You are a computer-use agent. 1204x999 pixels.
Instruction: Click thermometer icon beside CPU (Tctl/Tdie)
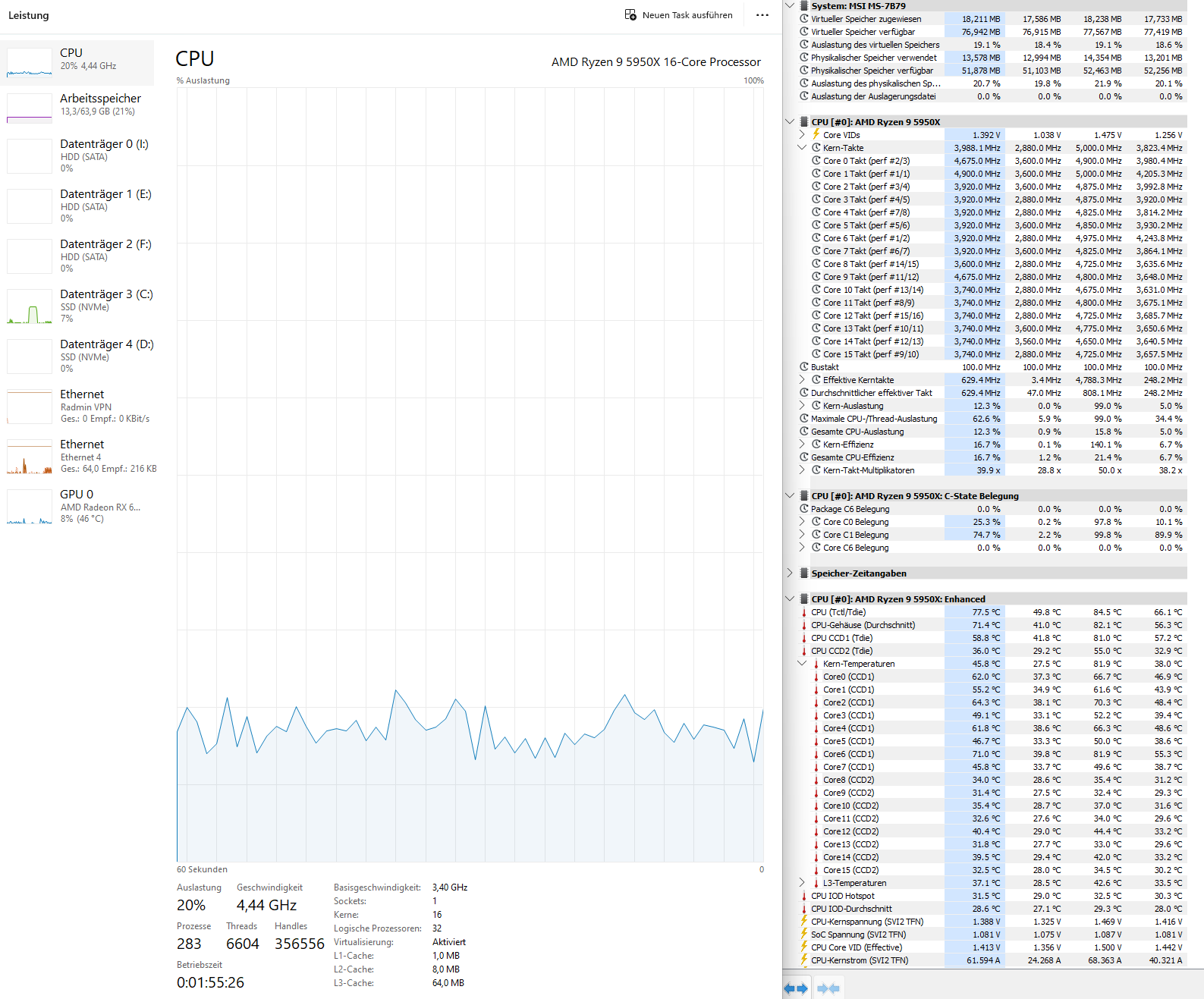(x=804, y=612)
